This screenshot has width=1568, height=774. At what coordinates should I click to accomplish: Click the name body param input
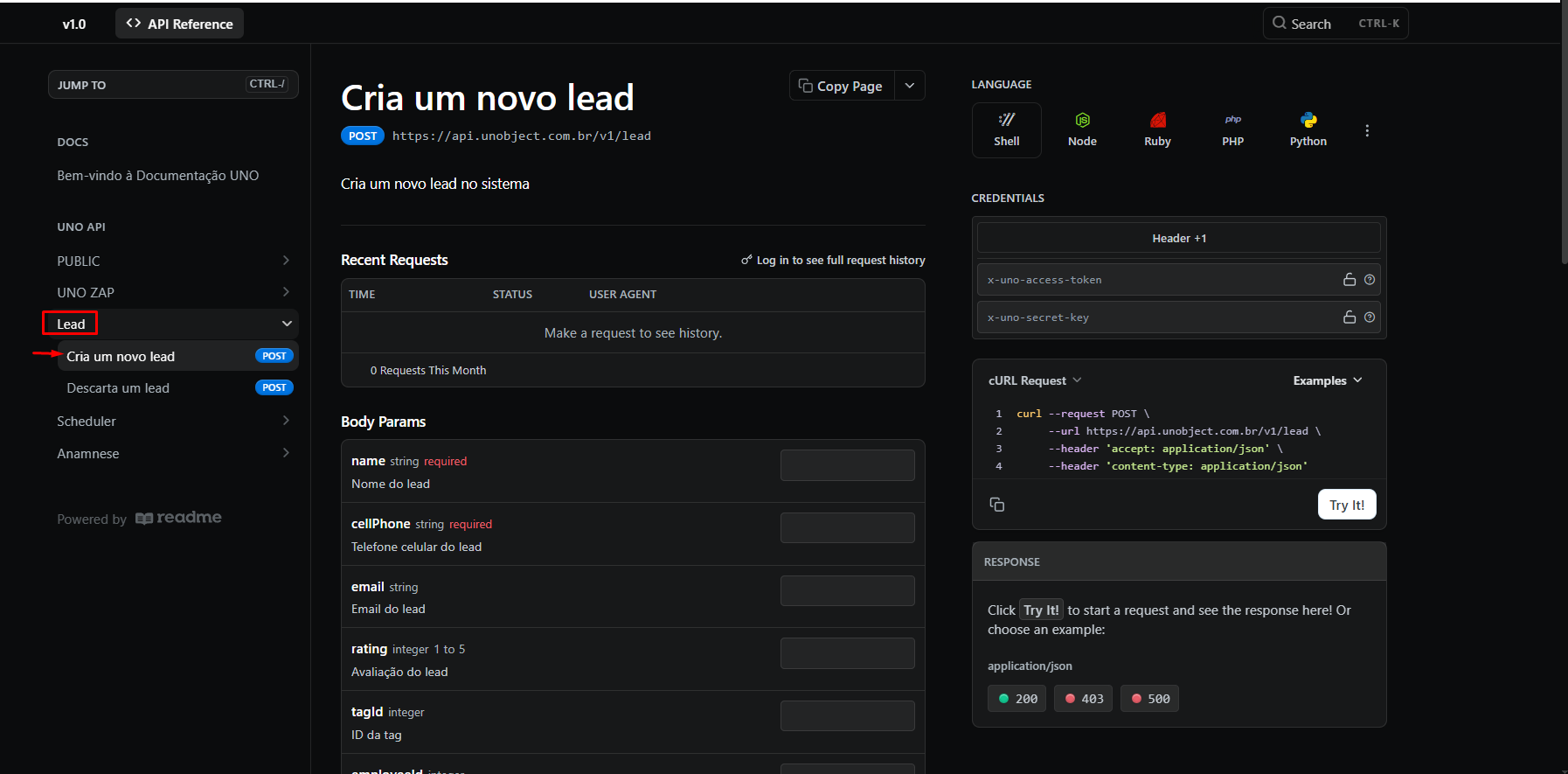click(x=848, y=465)
